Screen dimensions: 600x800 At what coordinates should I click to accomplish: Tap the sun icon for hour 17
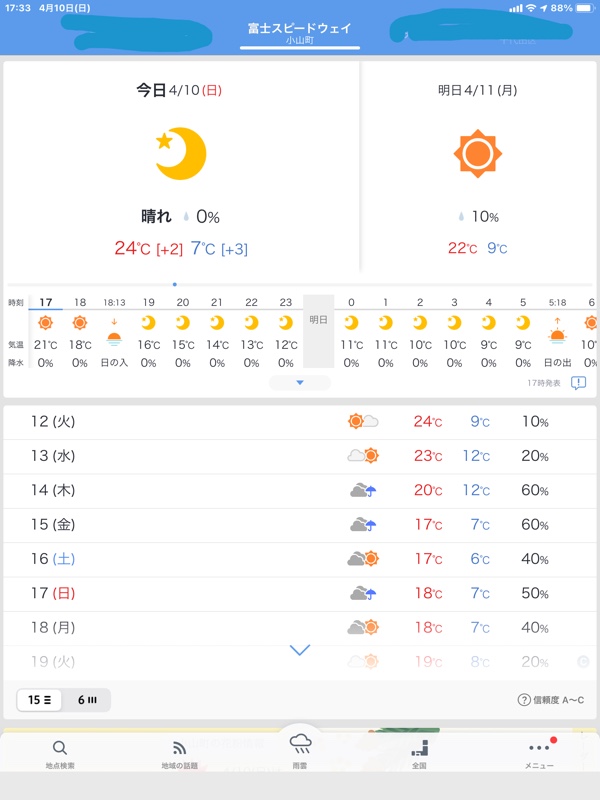[45, 322]
